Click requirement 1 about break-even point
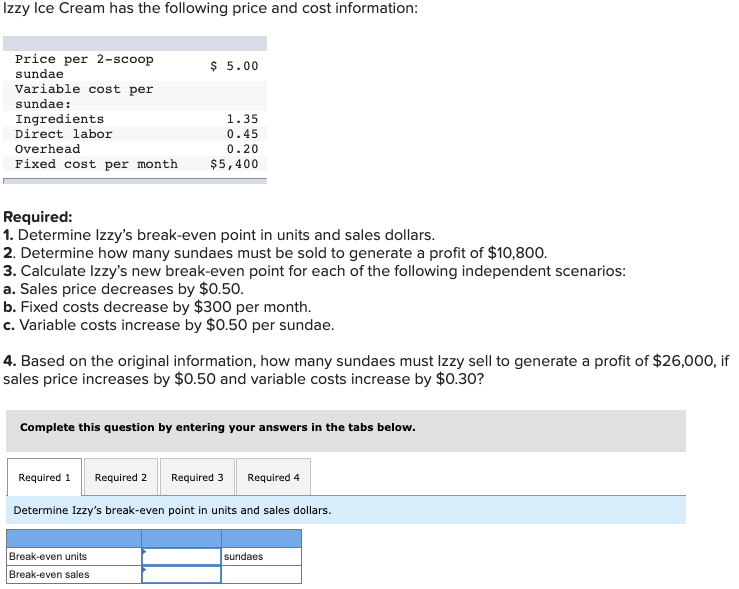Screen dimensions: 739x589 219,235
